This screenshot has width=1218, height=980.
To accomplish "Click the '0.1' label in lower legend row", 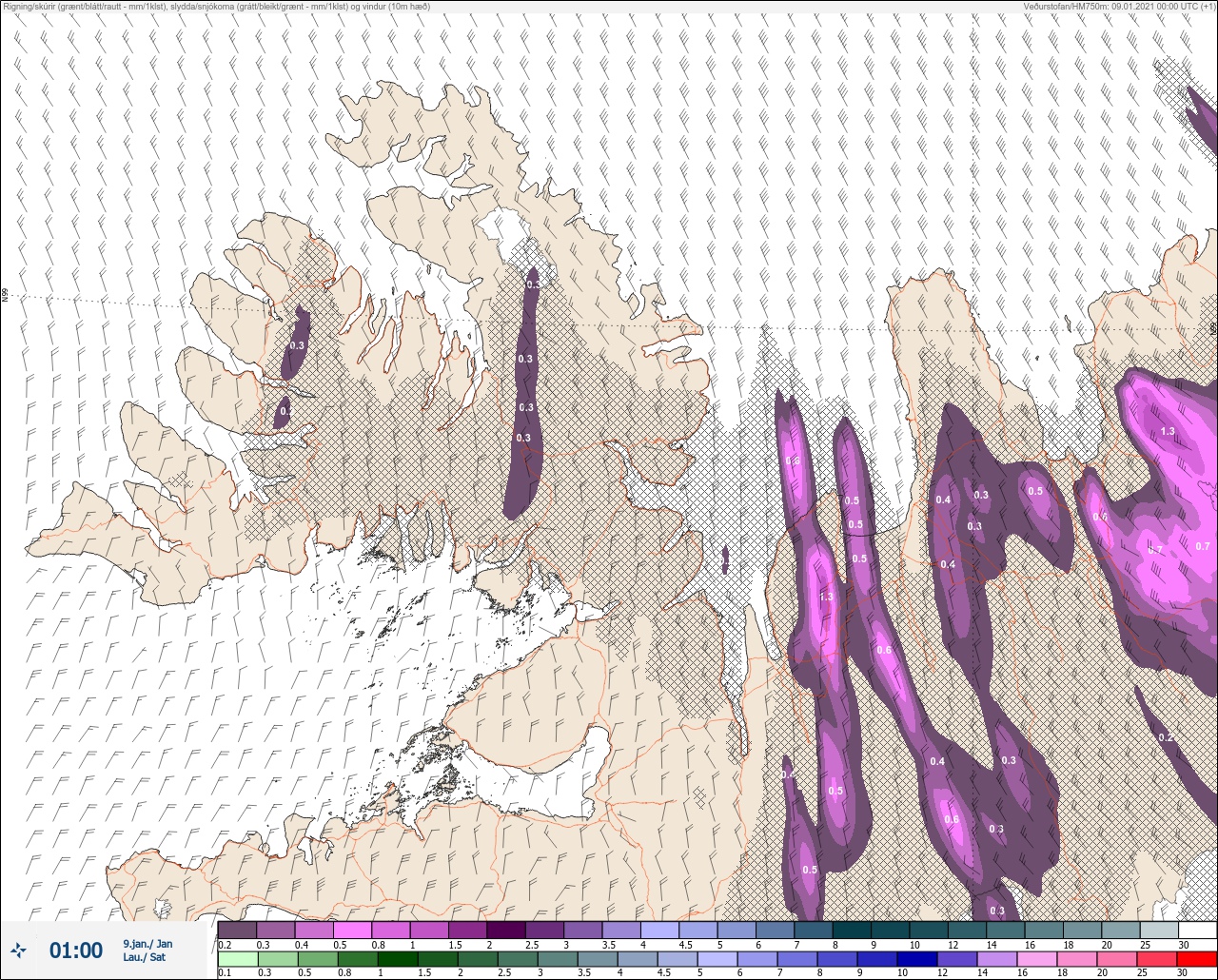I will tap(224, 973).
